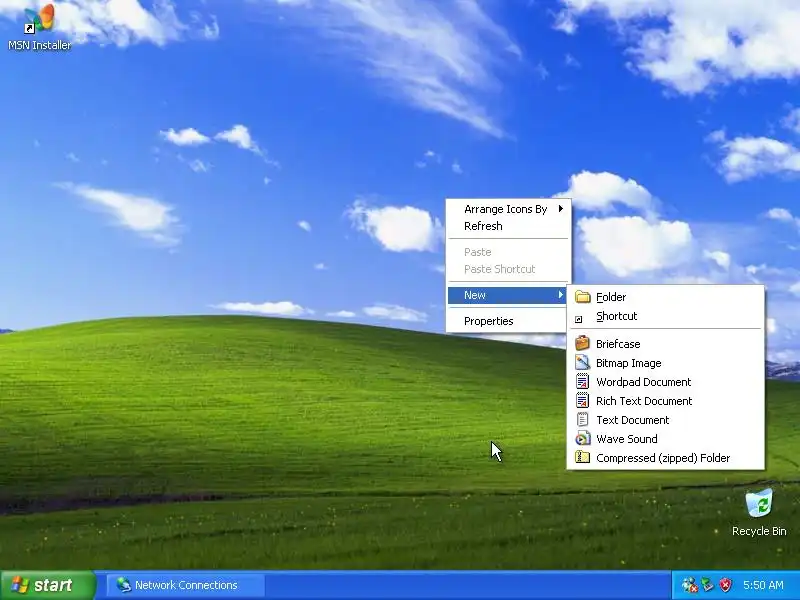800x600 pixels.
Task: Create a new Compressed (zipped) Folder
Action: (x=665, y=458)
